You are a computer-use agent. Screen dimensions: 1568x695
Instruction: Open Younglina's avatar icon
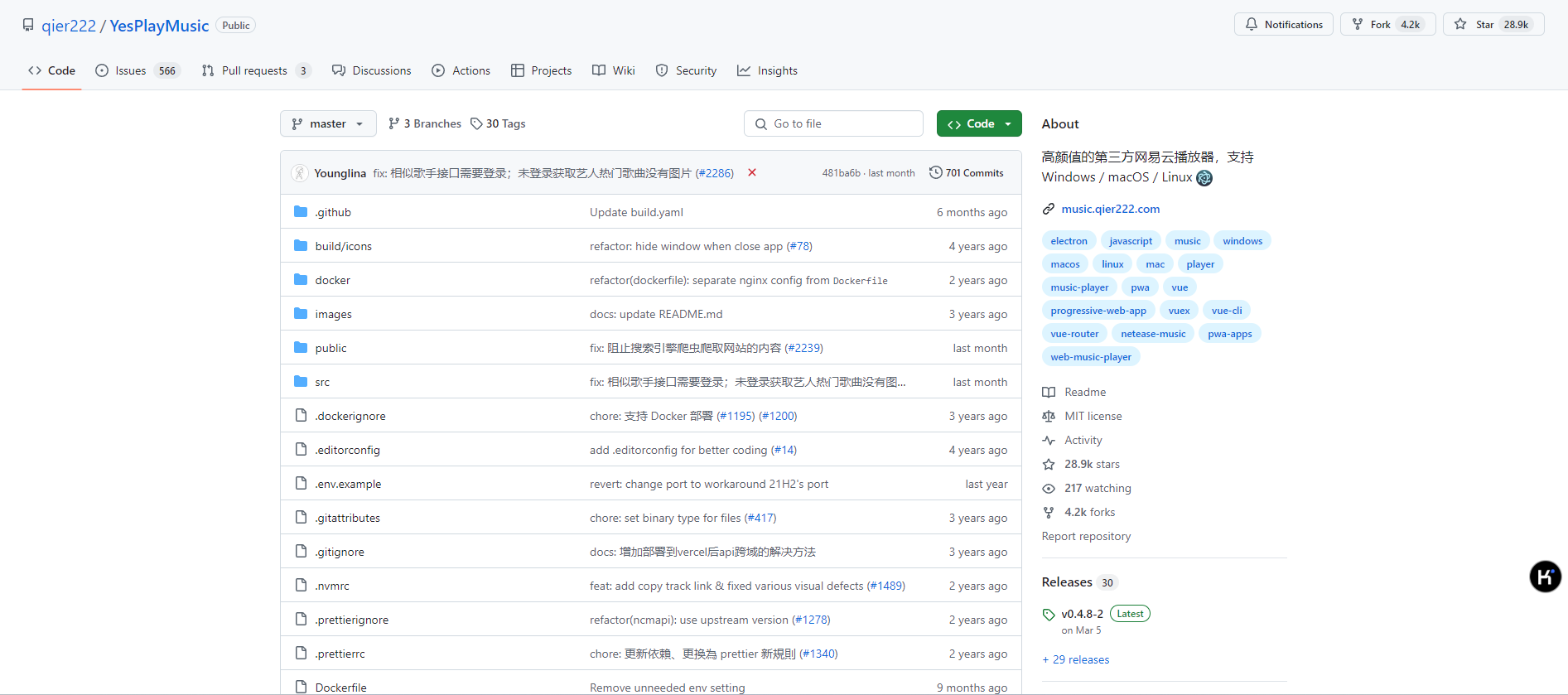click(x=299, y=173)
